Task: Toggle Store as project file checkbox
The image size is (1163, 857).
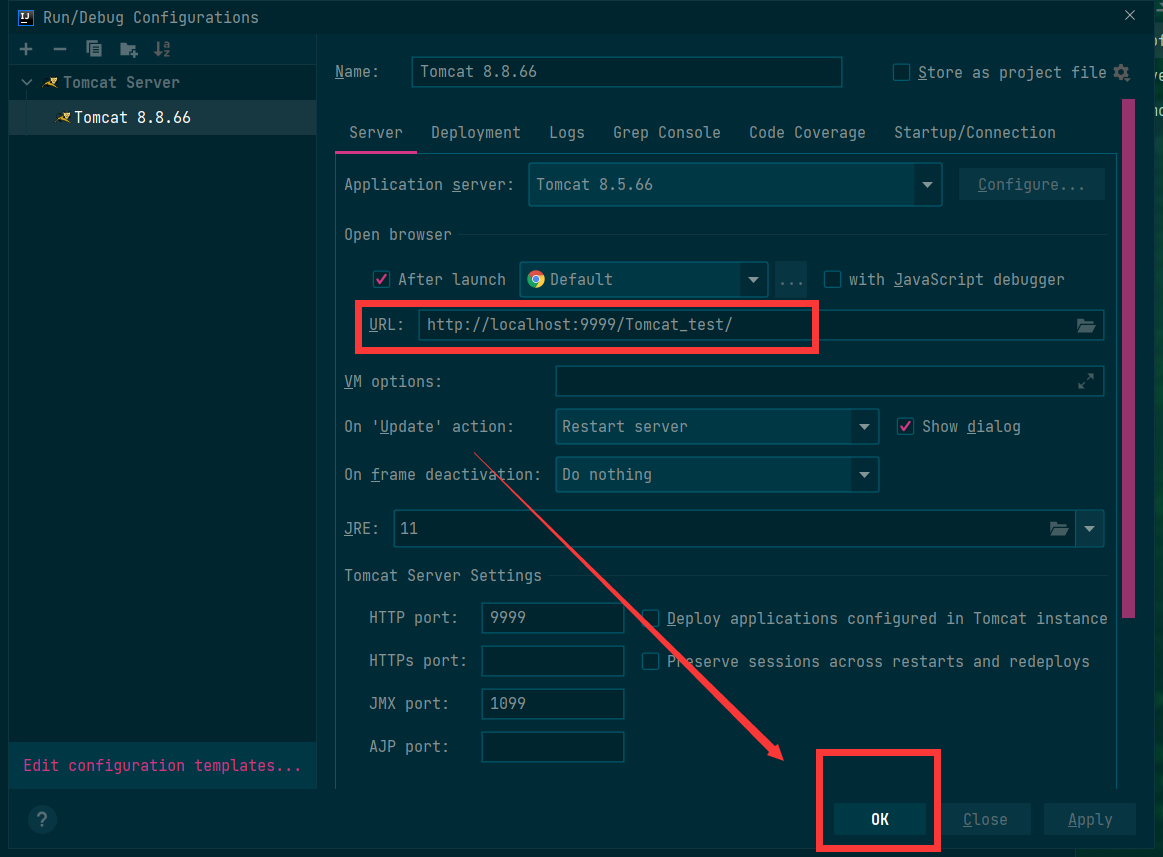Action: click(x=901, y=73)
